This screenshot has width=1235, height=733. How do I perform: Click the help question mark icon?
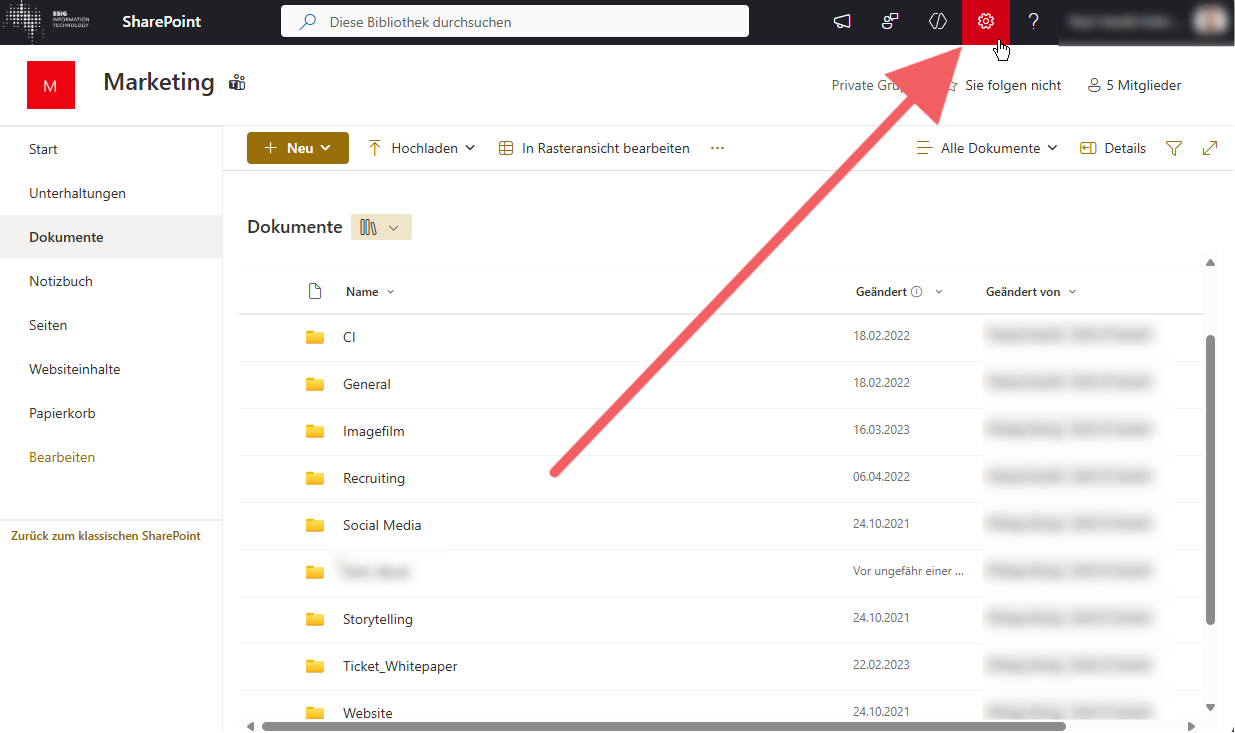[1034, 22]
